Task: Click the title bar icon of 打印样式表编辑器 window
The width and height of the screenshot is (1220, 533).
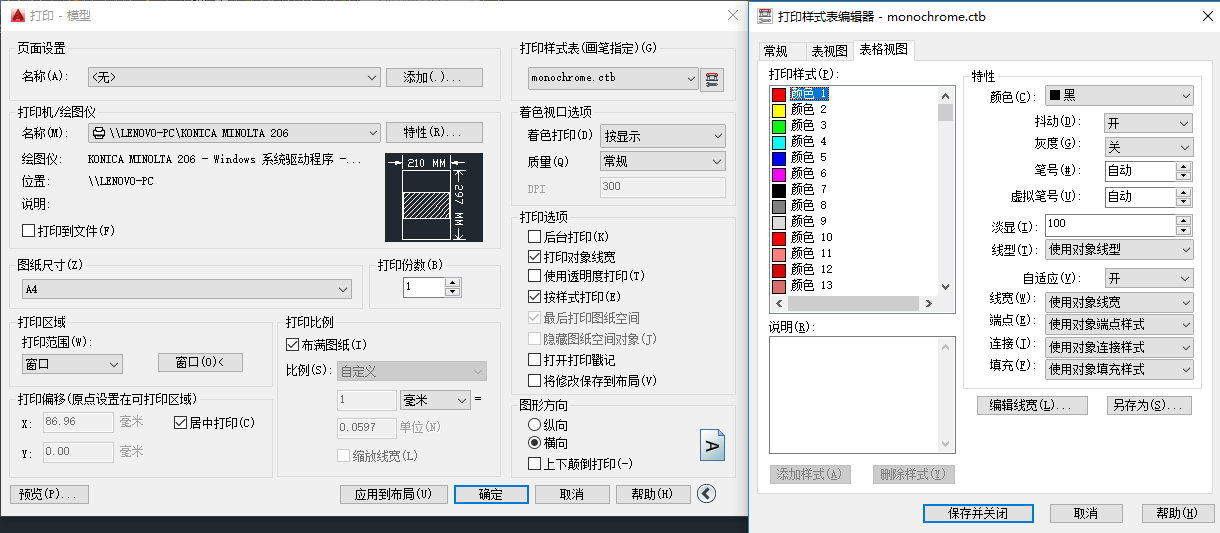Action: [765, 15]
